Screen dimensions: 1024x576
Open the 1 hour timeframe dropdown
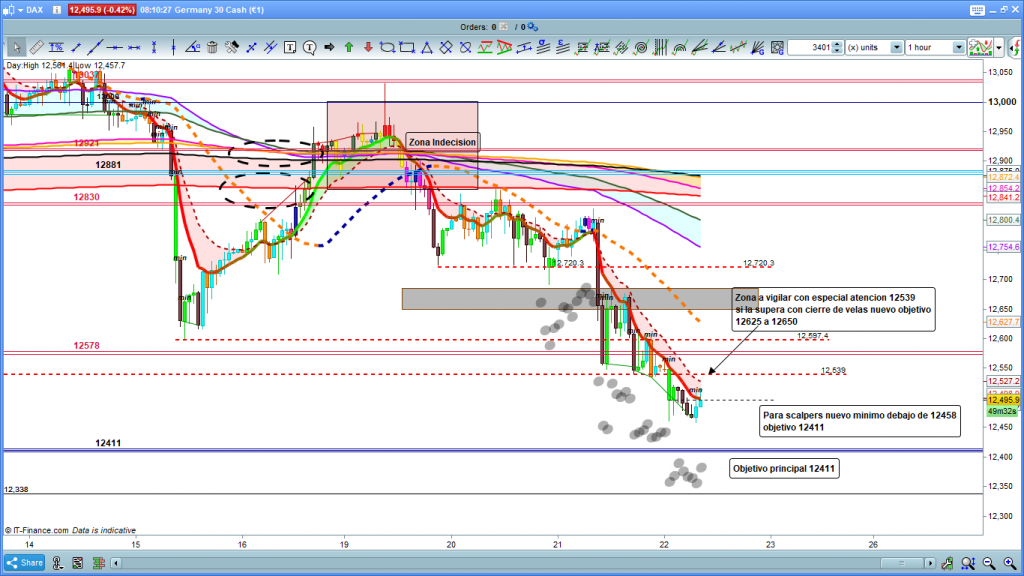[959, 47]
